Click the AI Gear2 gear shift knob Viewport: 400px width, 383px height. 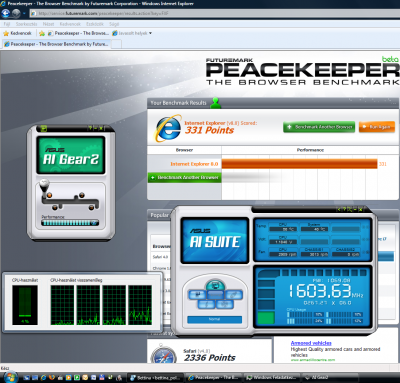pyautogui.click(x=44, y=185)
